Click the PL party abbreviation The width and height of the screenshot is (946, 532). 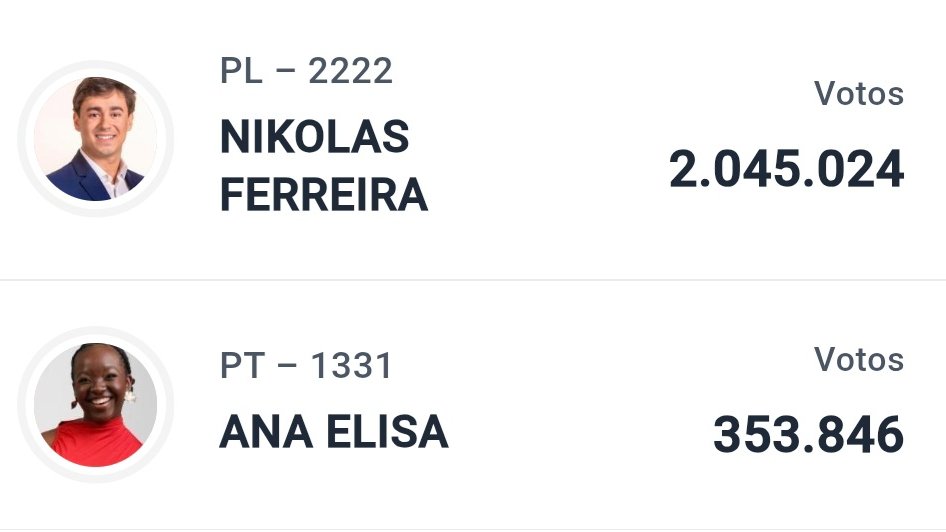[x=241, y=71]
